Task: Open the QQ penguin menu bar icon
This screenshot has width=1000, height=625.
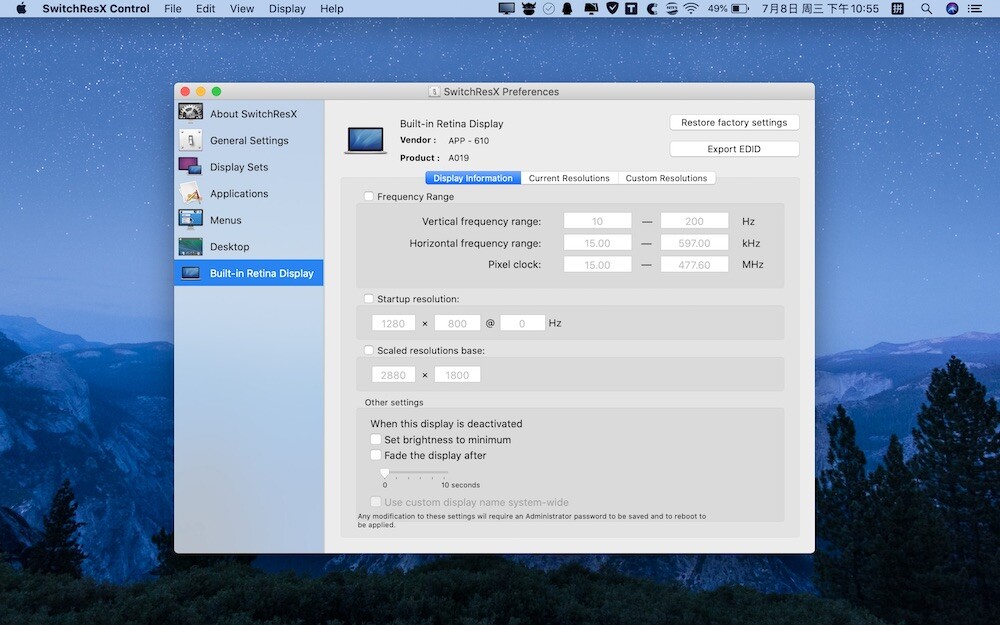Action: click(567, 8)
